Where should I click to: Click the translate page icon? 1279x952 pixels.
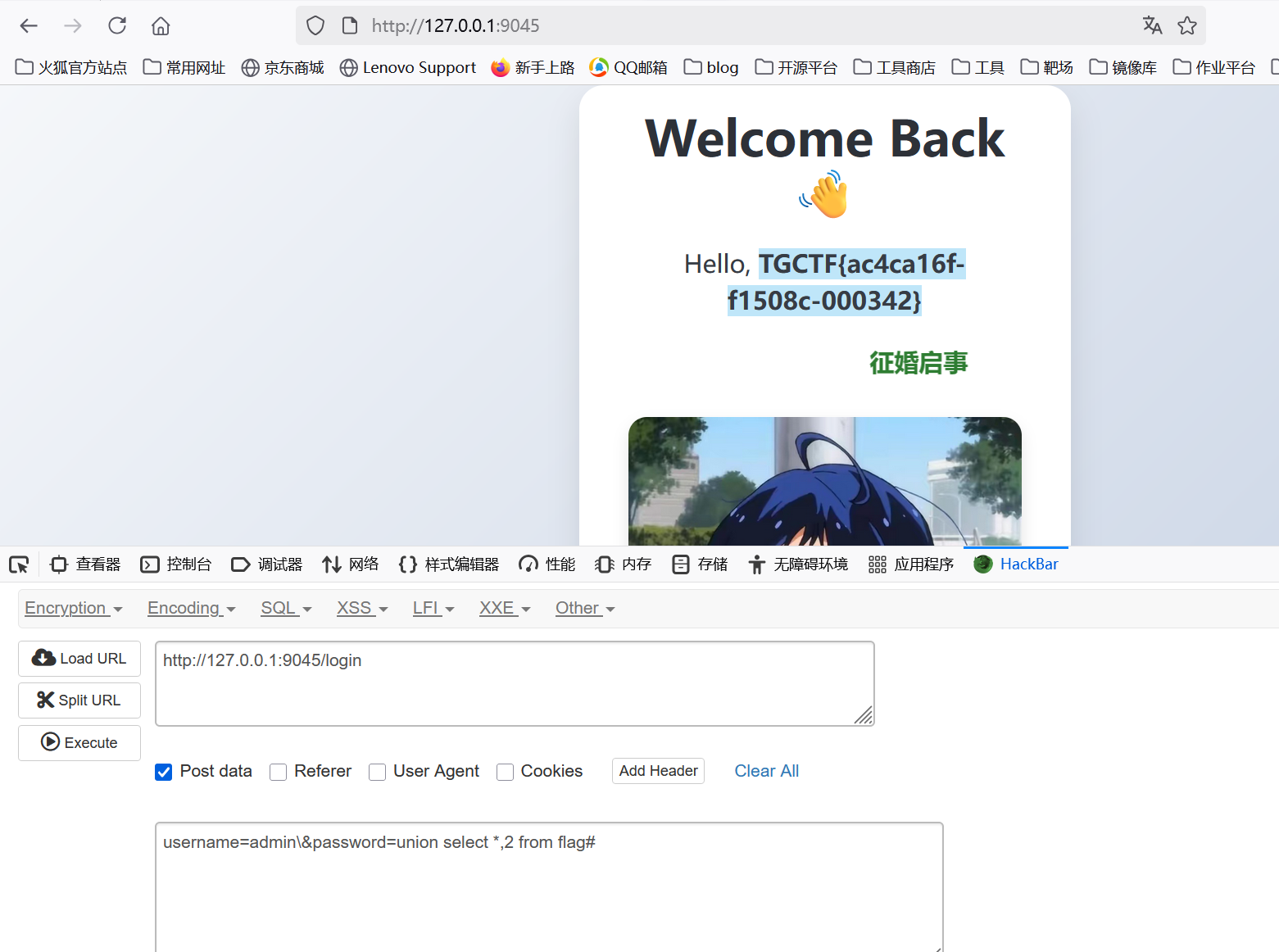[1152, 26]
